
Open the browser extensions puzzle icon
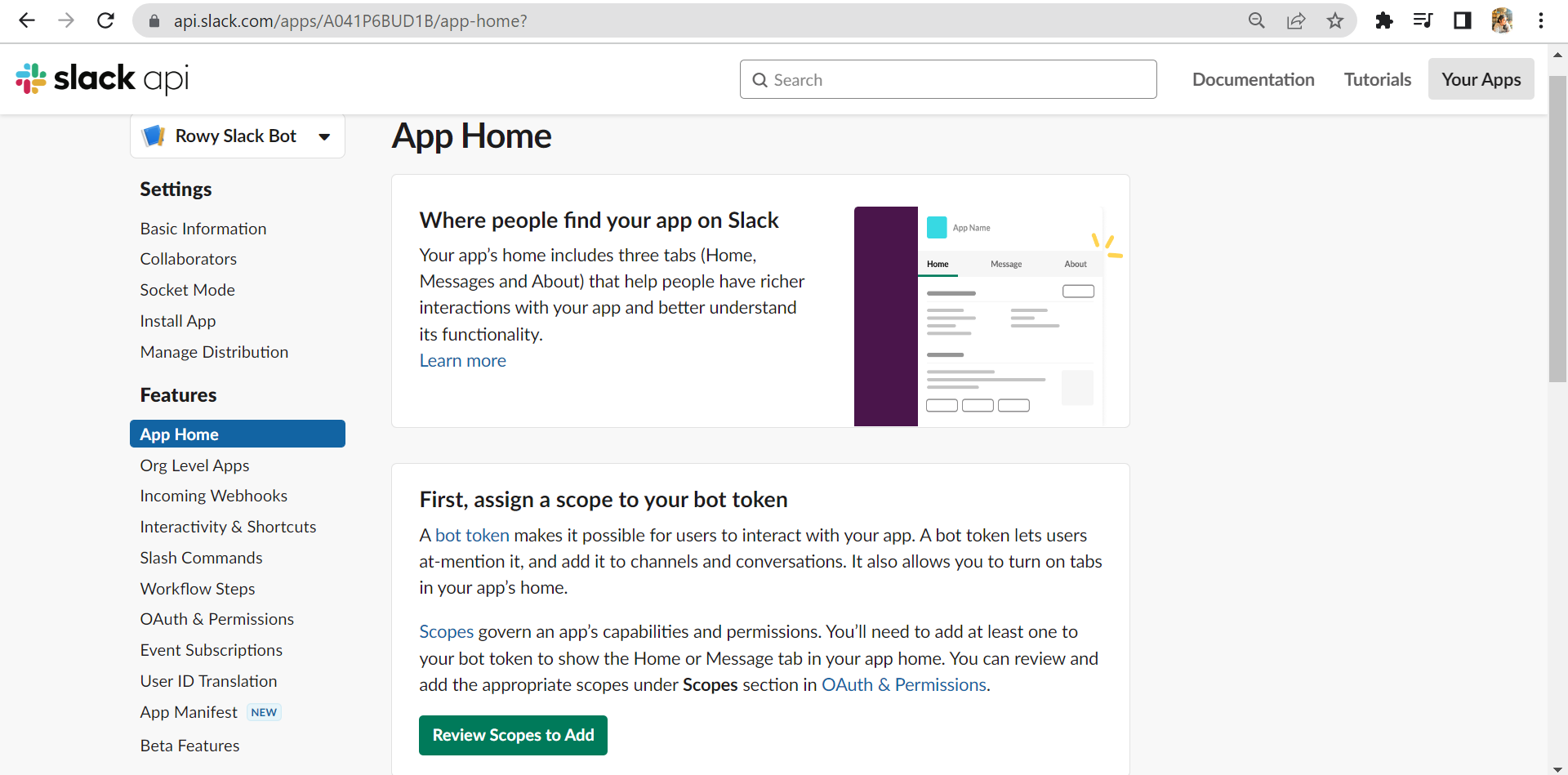(x=1383, y=20)
